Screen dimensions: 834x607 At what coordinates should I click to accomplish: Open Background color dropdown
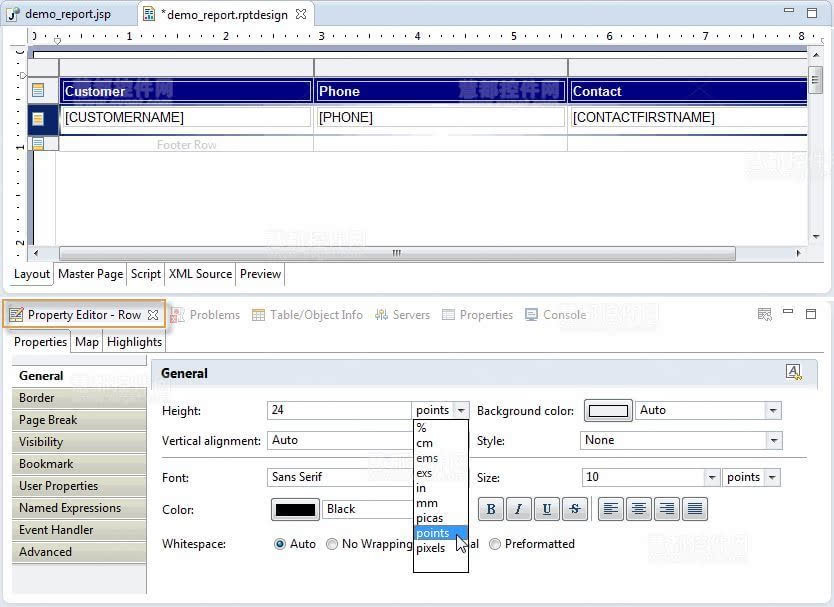[x=773, y=410]
